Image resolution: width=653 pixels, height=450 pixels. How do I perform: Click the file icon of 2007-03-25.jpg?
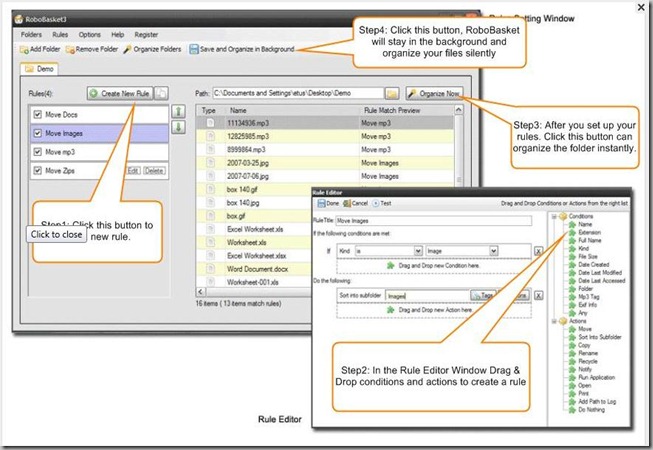[x=211, y=163]
